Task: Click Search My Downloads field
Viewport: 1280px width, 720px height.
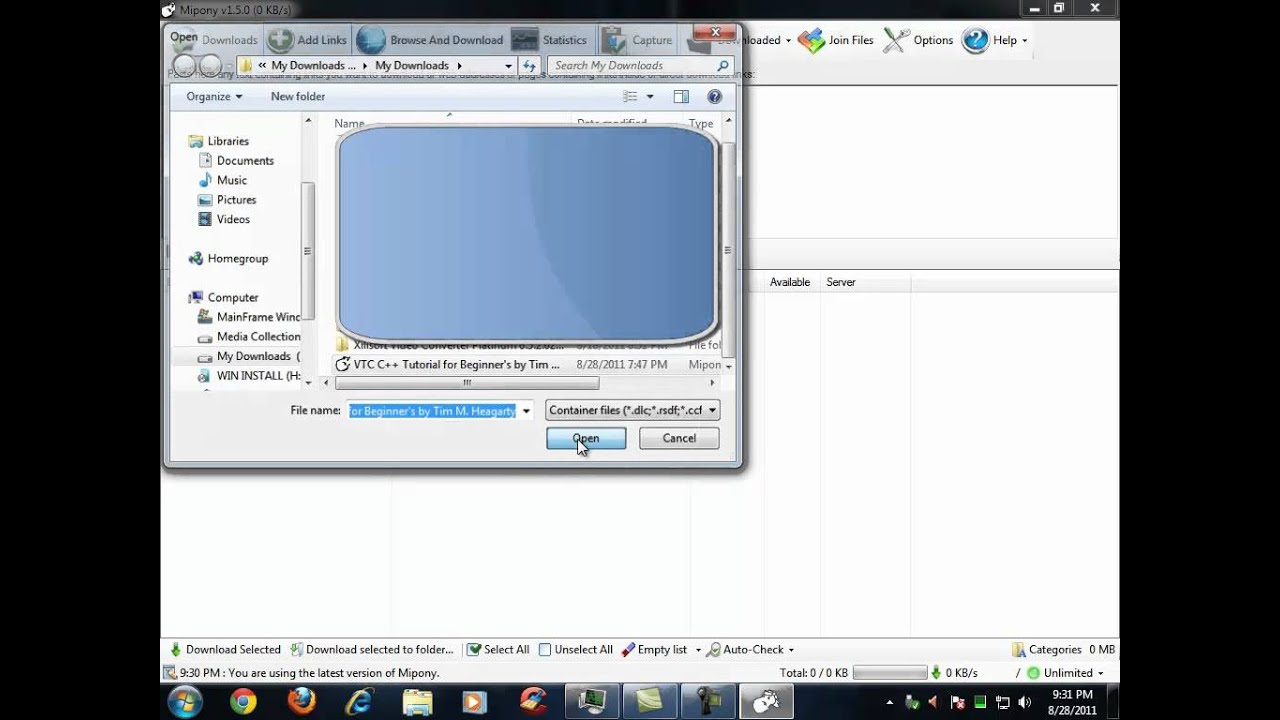Action: coord(641,65)
